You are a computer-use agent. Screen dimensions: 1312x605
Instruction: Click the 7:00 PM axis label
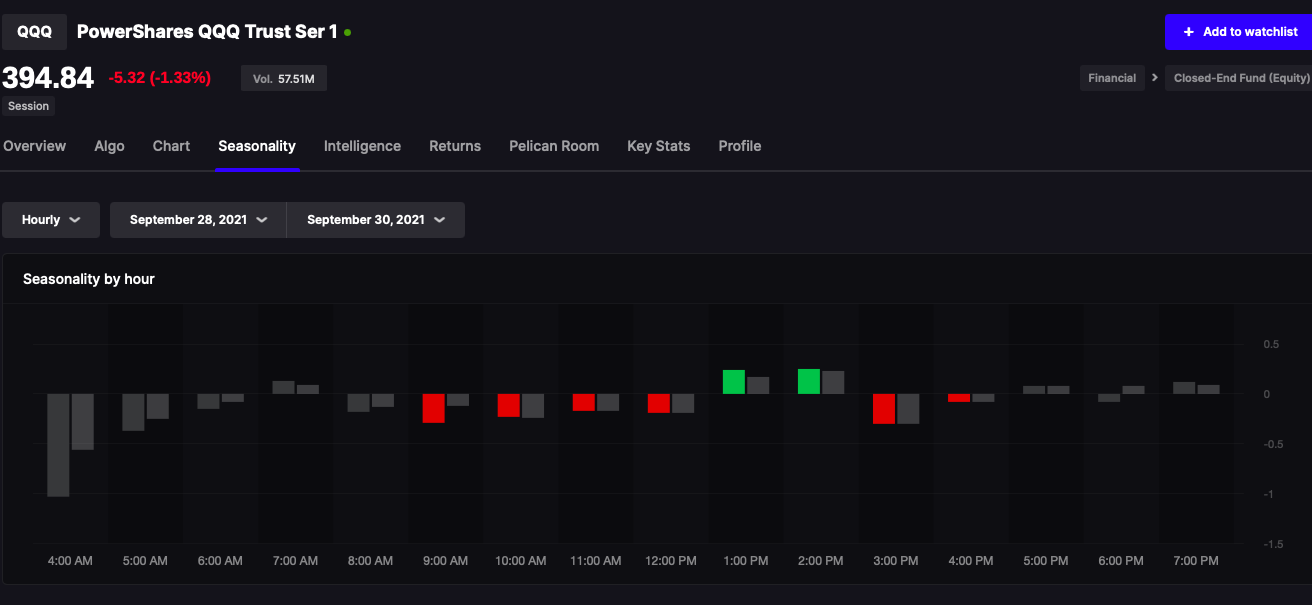click(1196, 561)
